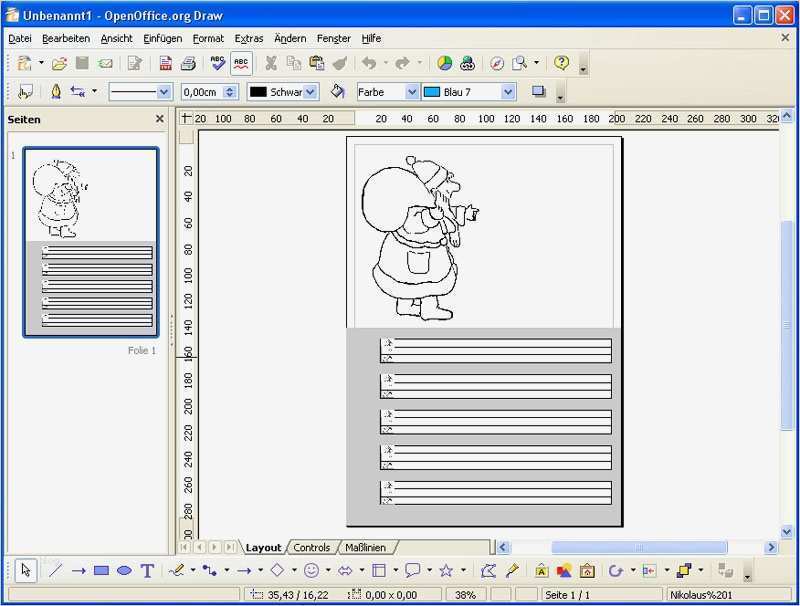800x606 pixels.
Task: Open the Blau 7 color dropdown
Action: pos(505,91)
